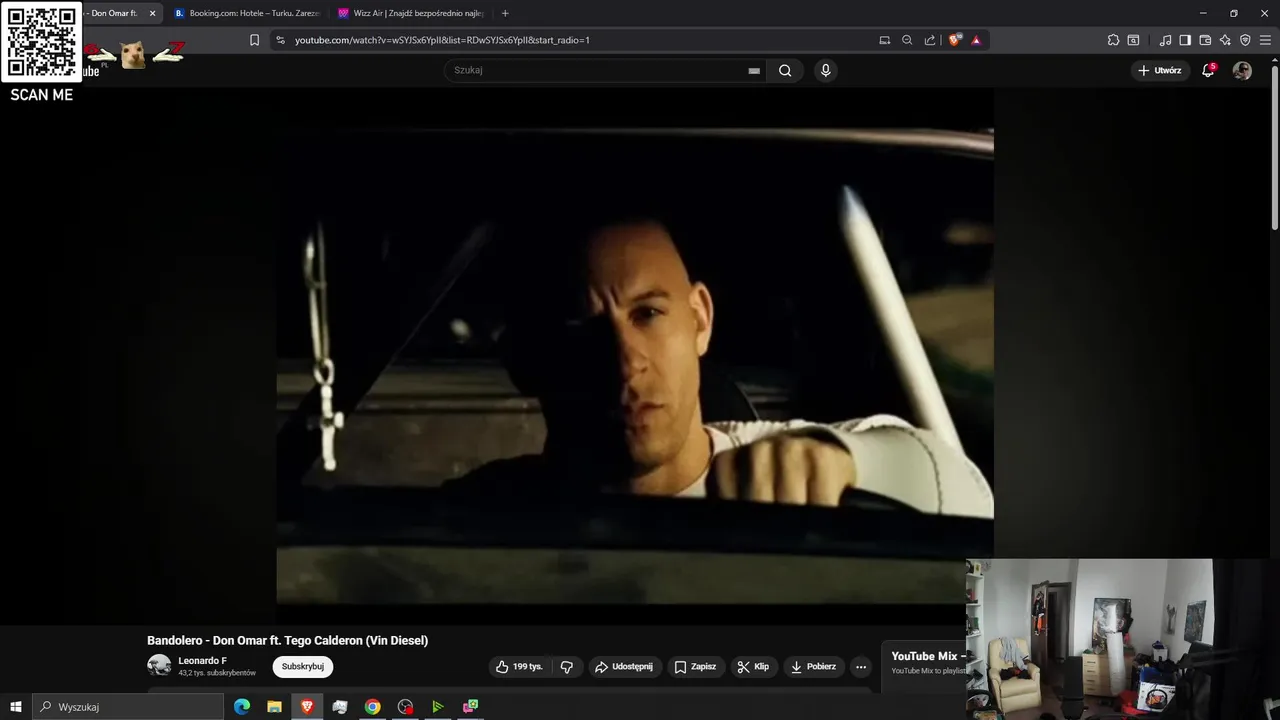Screen dimensions: 1280x720
Task: Save video with Zapisz button
Action: click(696, 667)
